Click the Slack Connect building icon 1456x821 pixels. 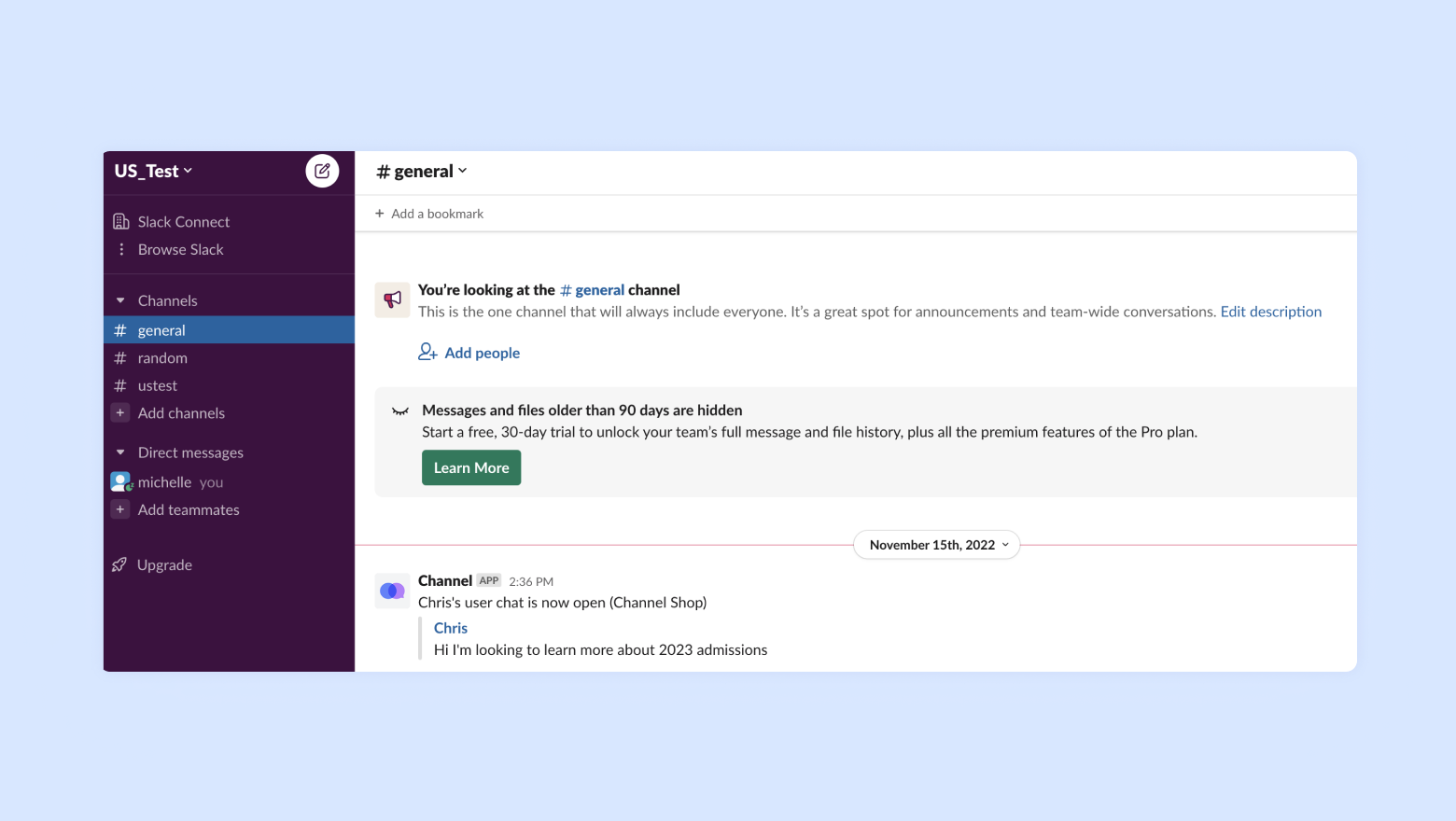[121, 222]
